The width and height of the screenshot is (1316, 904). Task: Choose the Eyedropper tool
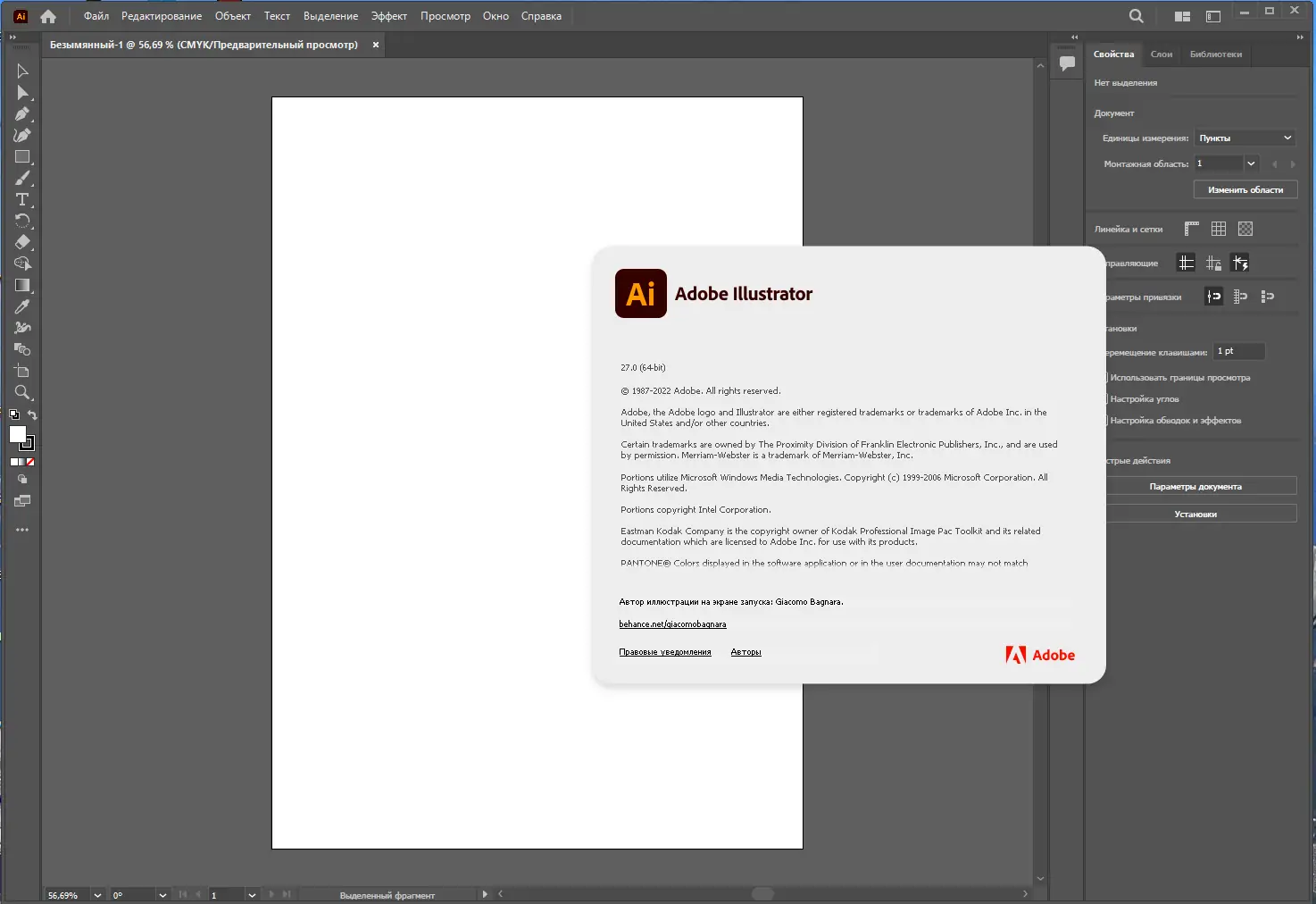[x=22, y=306]
